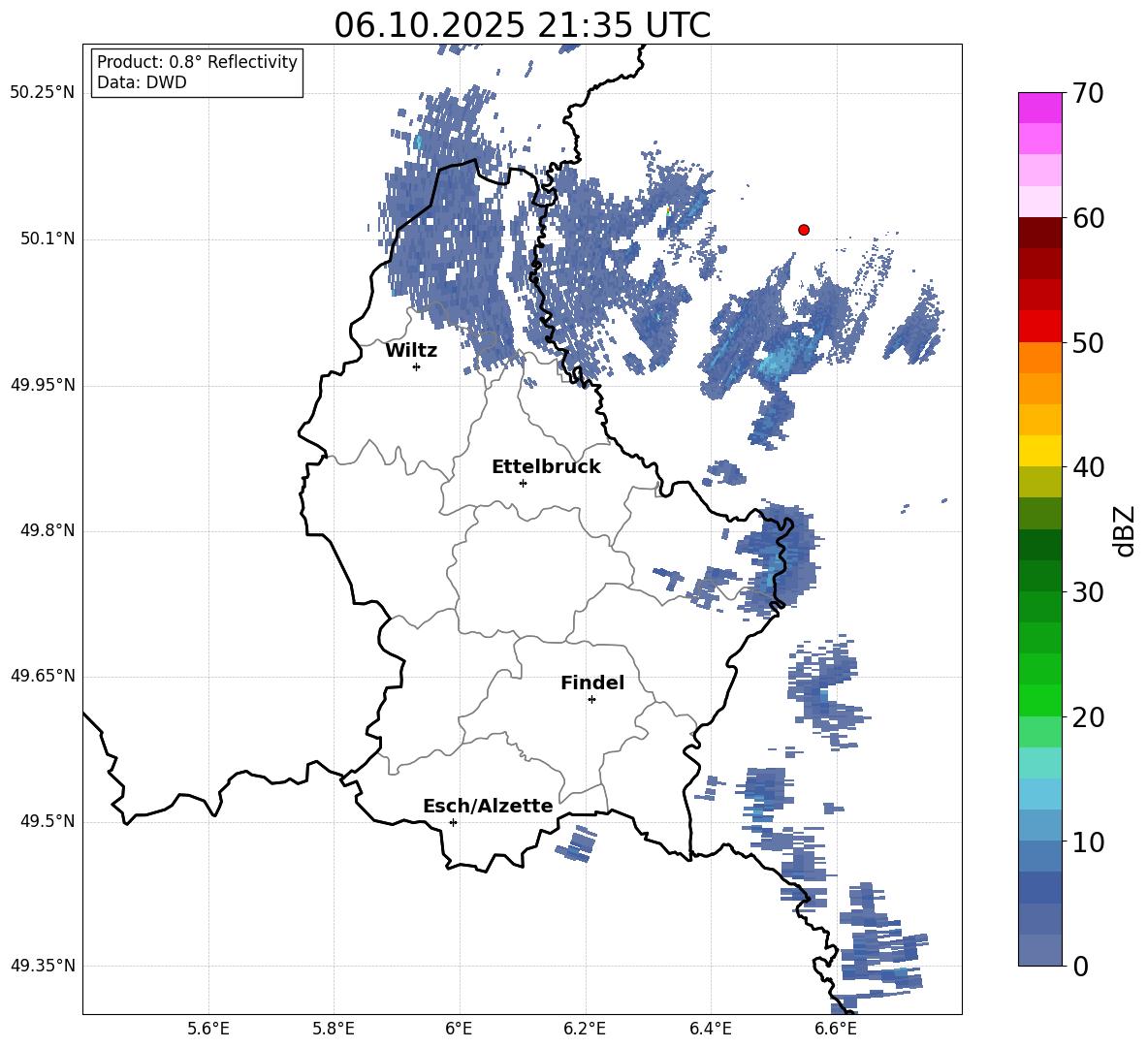1148x1048 pixels.
Task: Click the colorbar tick value 40
Action: click(1088, 467)
